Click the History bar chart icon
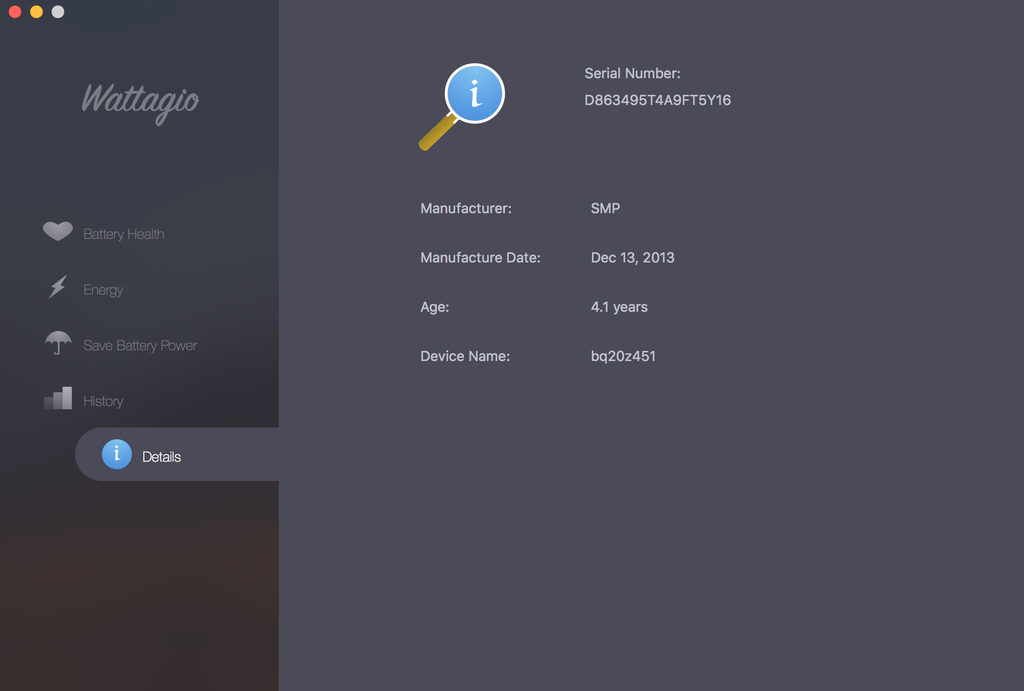1024x691 pixels. (x=58, y=398)
